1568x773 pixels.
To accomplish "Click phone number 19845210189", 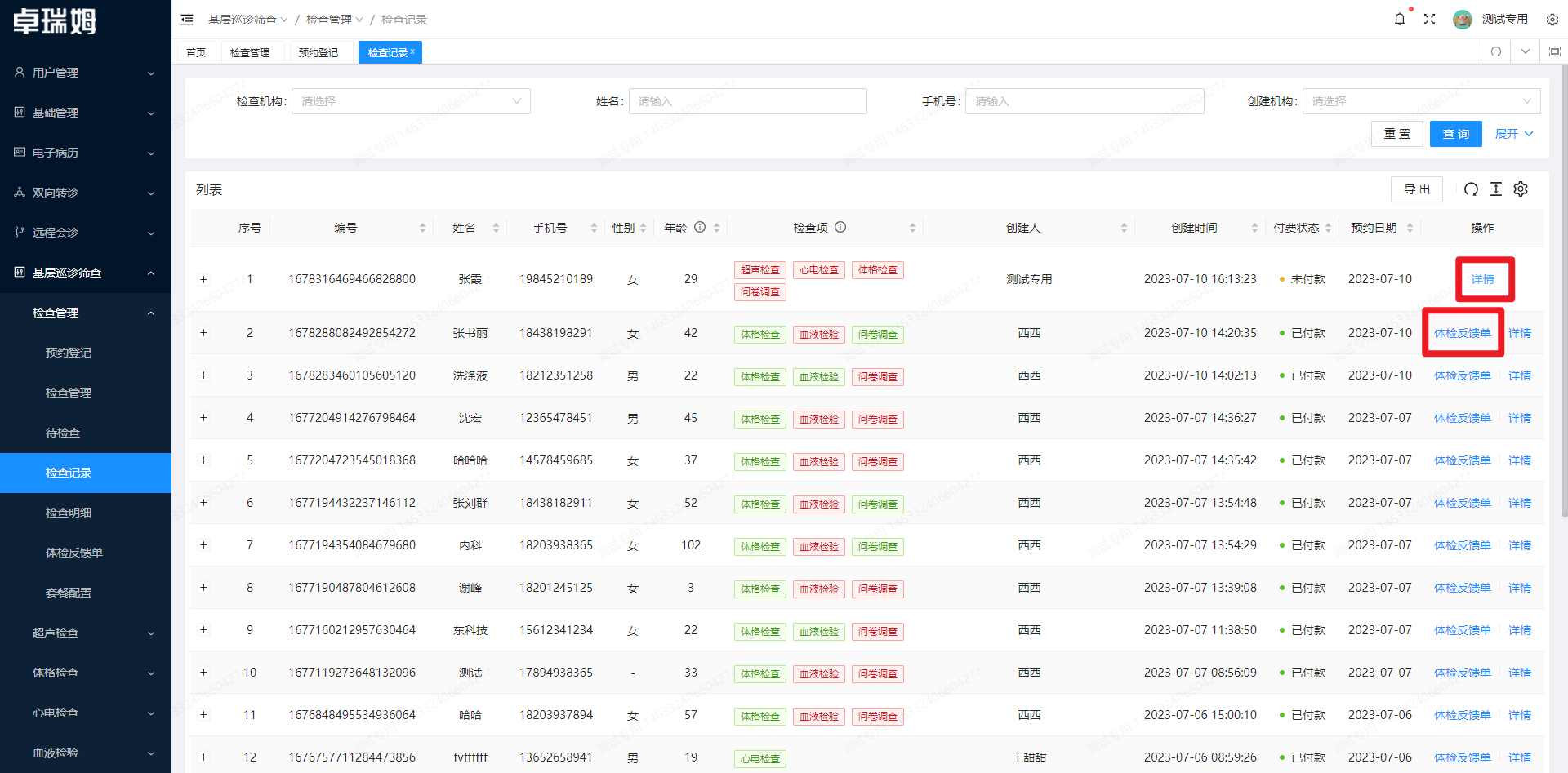I will (556, 279).
